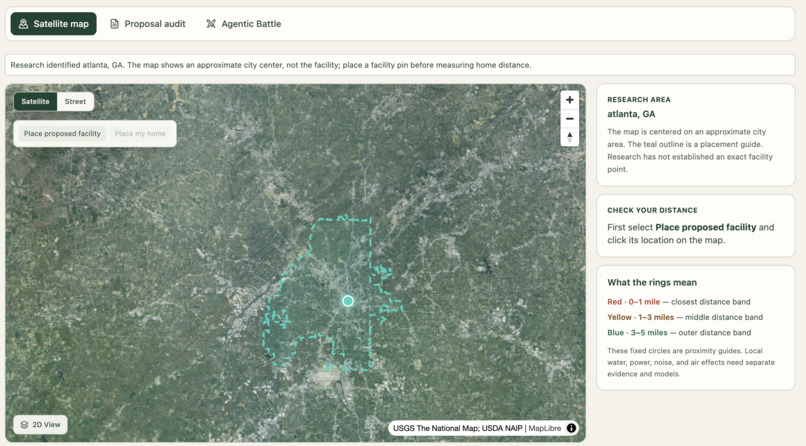Viewport: 806px width, 446px height.
Task: Click the research notice banner text
Action: [x=271, y=65]
